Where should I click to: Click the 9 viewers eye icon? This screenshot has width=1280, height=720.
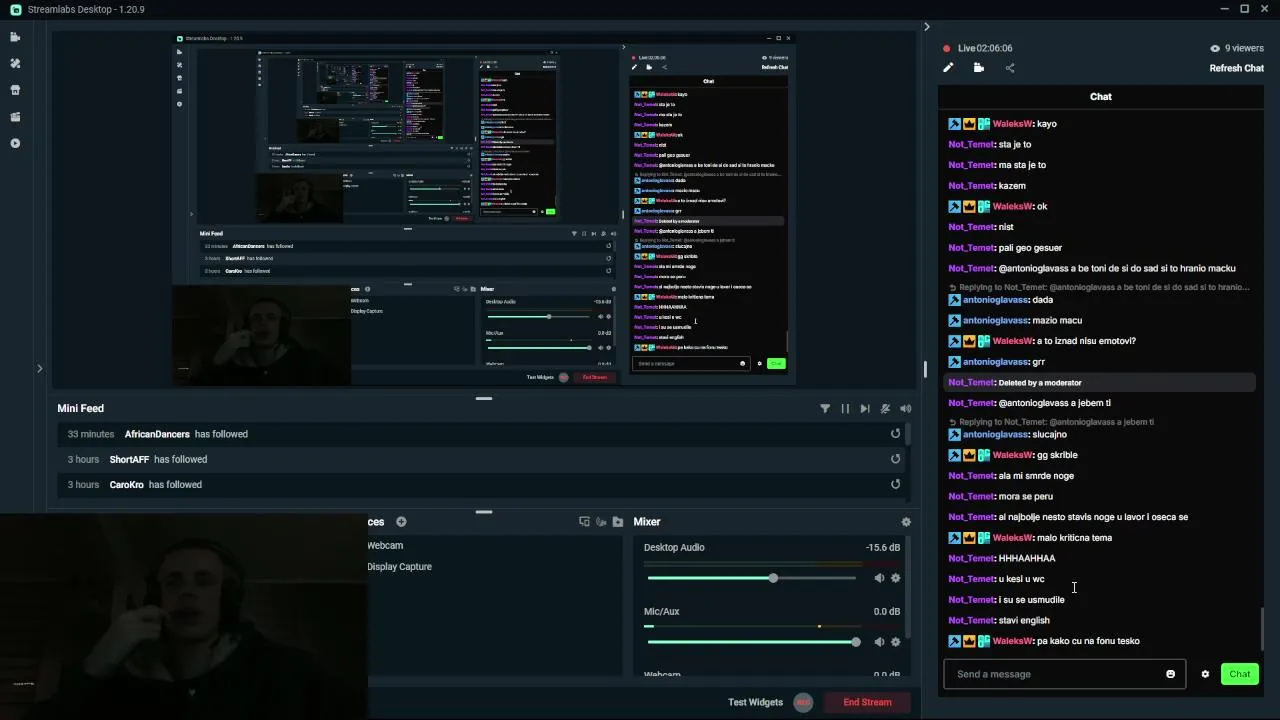coord(1215,48)
